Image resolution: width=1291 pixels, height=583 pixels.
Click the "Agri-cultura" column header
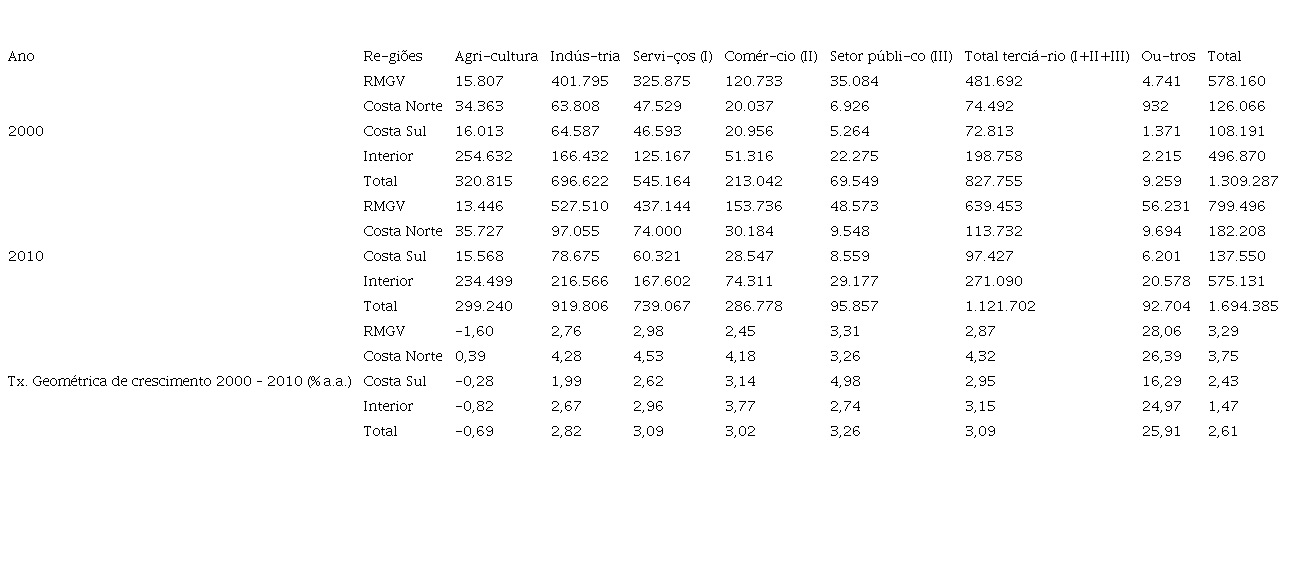[496, 56]
